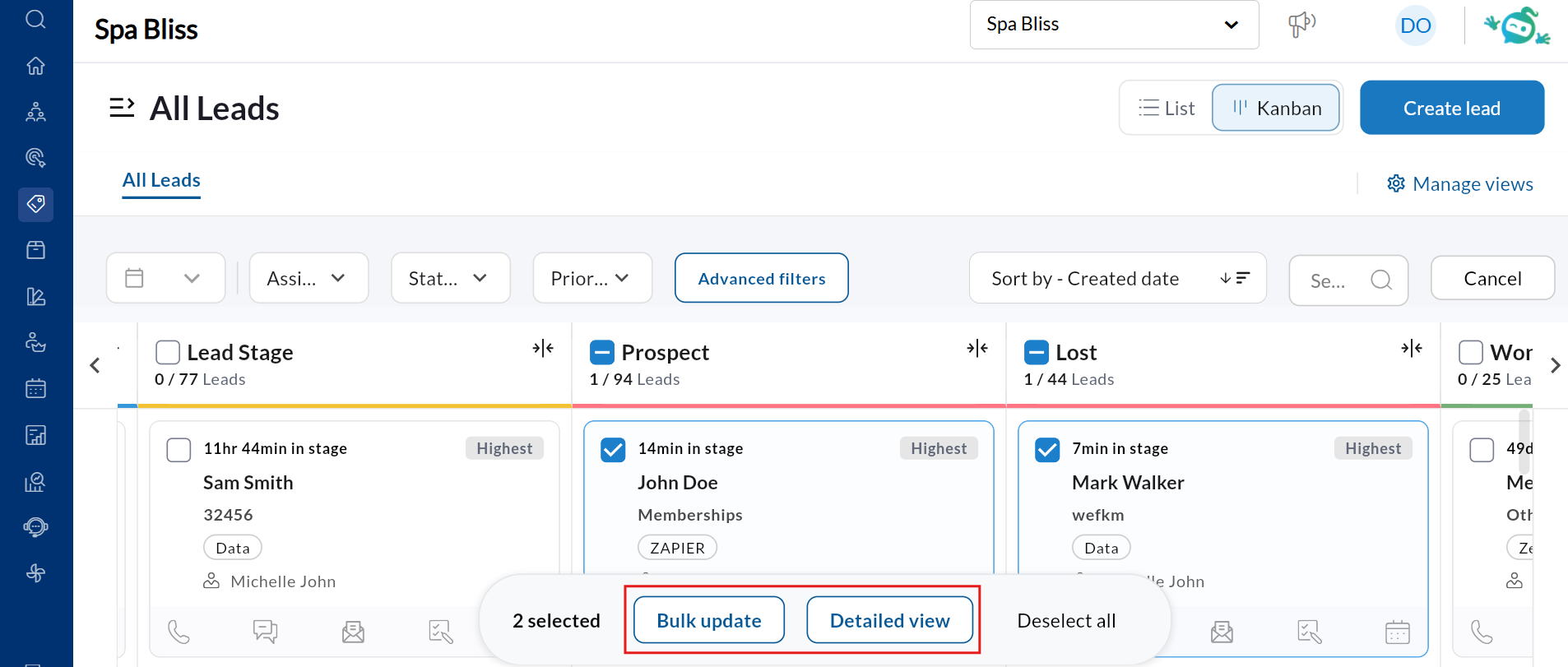Click into the Se... search field
Image resolution: width=1568 pixels, height=667 pixels.
[1348, 280]
